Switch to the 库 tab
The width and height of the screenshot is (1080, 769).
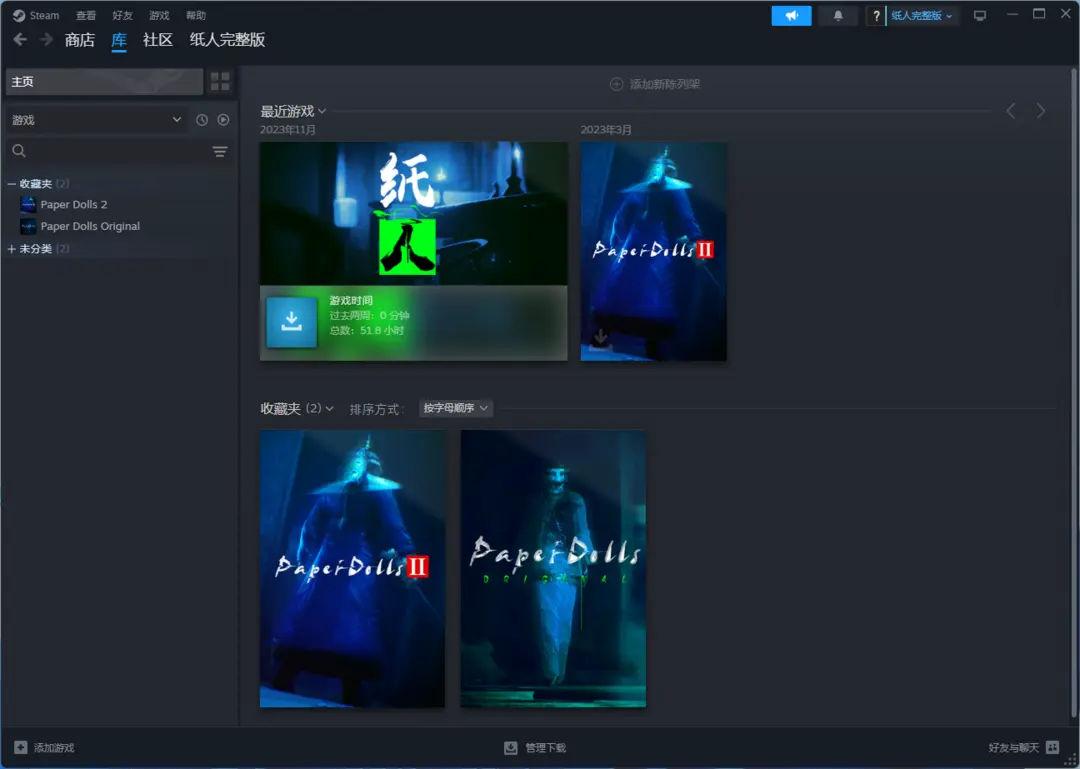tap(119, 40)
